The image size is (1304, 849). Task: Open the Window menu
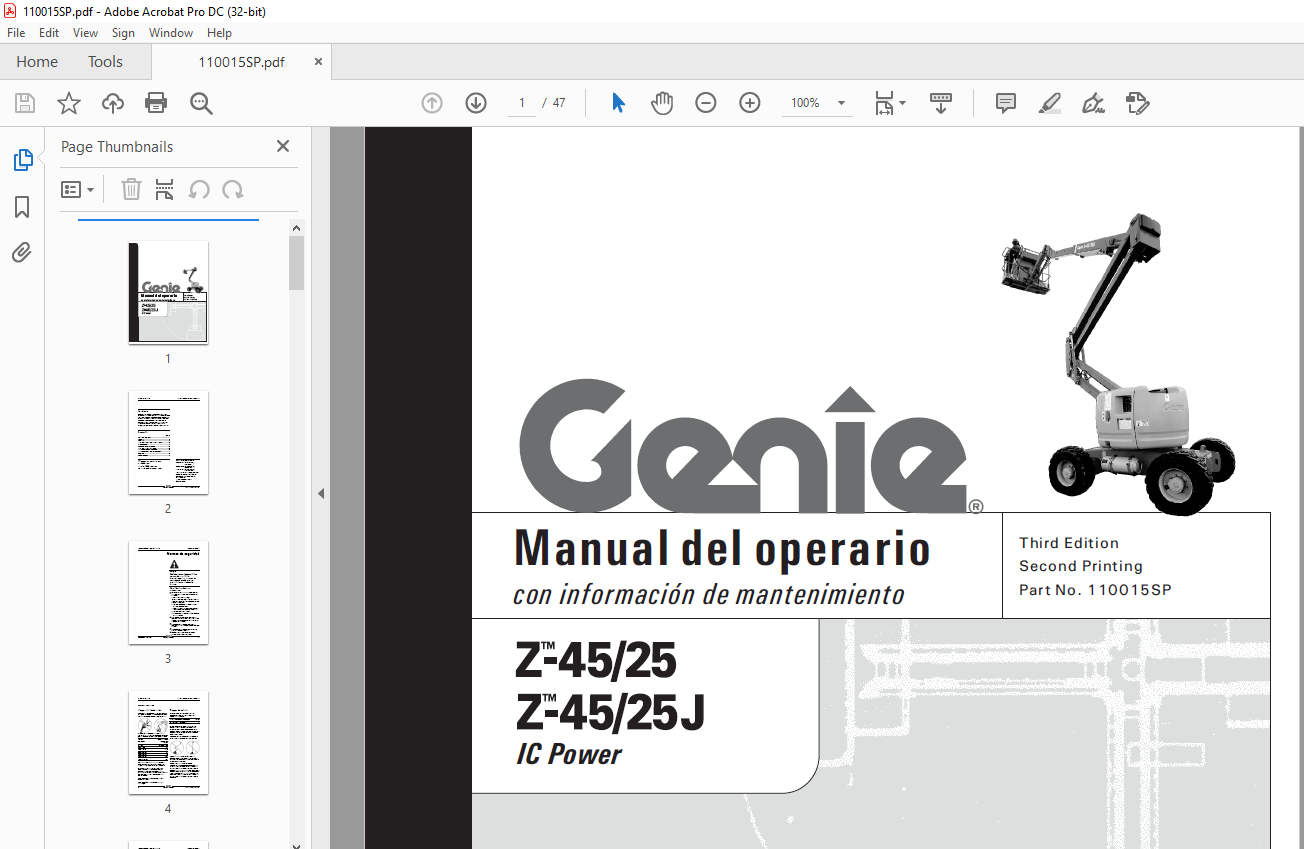[x=171, y=33]
